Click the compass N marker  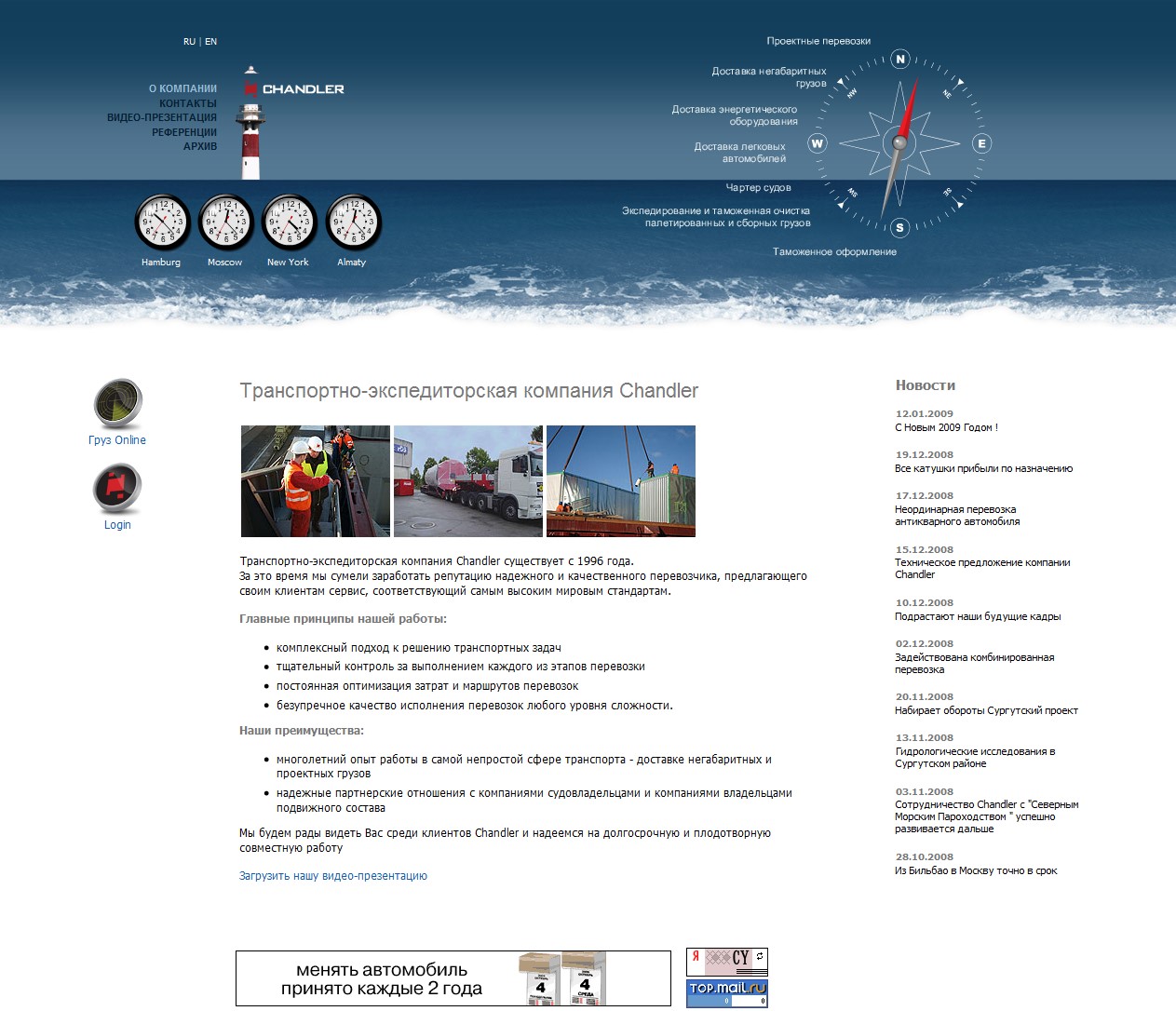coord(899,60)
